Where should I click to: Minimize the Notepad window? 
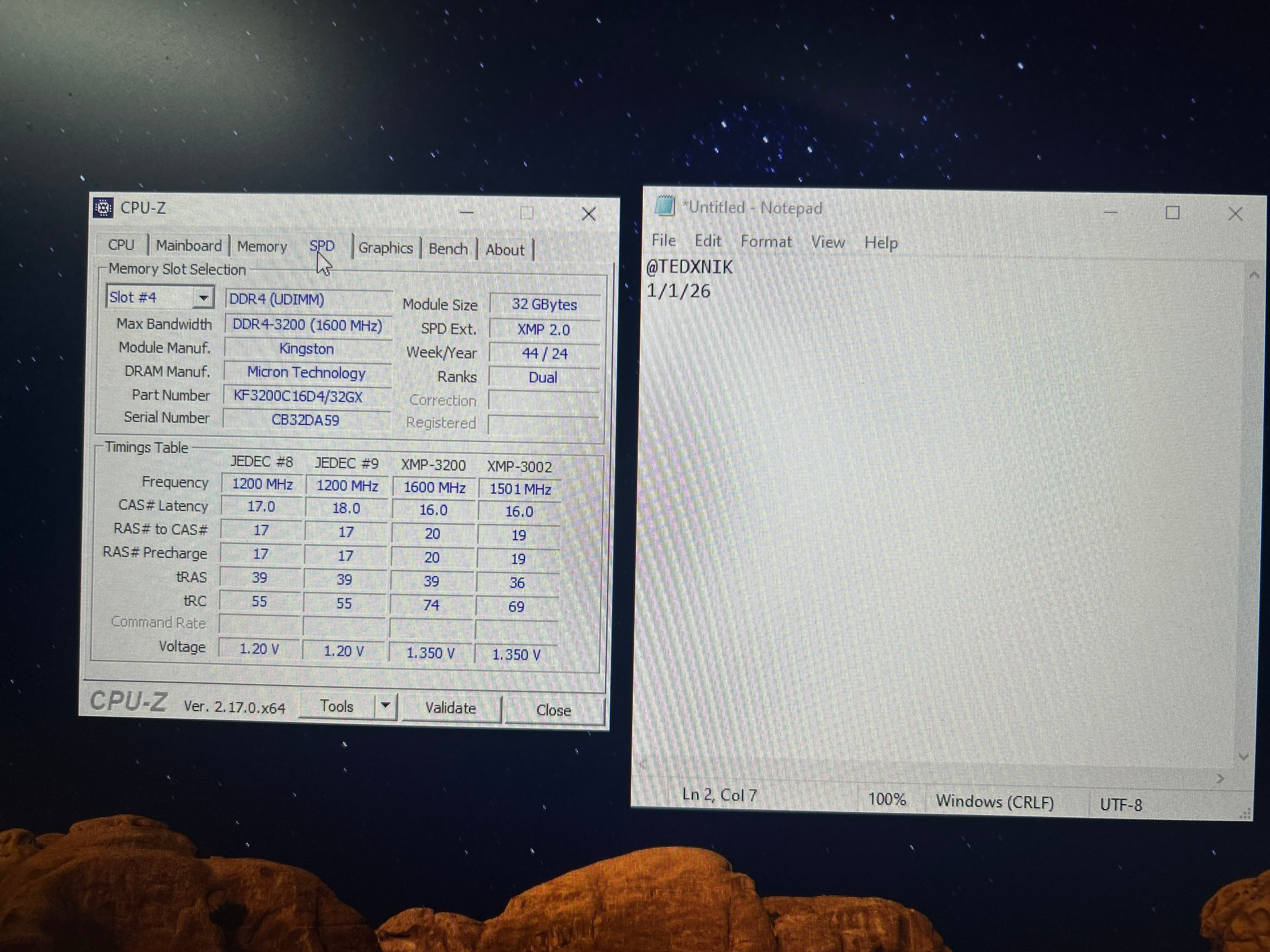[1111, 212]
